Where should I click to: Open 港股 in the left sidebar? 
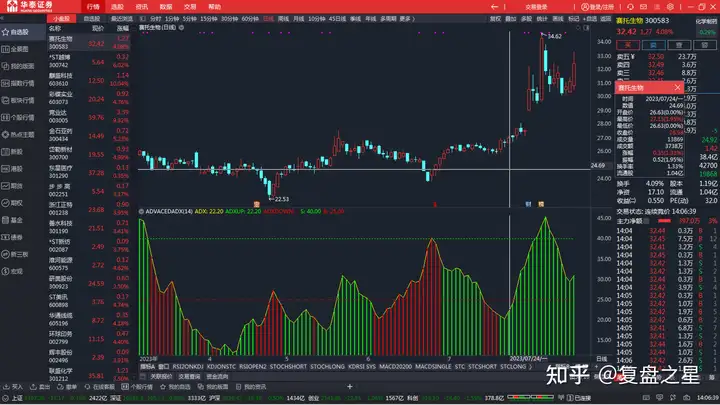[13, 169]
